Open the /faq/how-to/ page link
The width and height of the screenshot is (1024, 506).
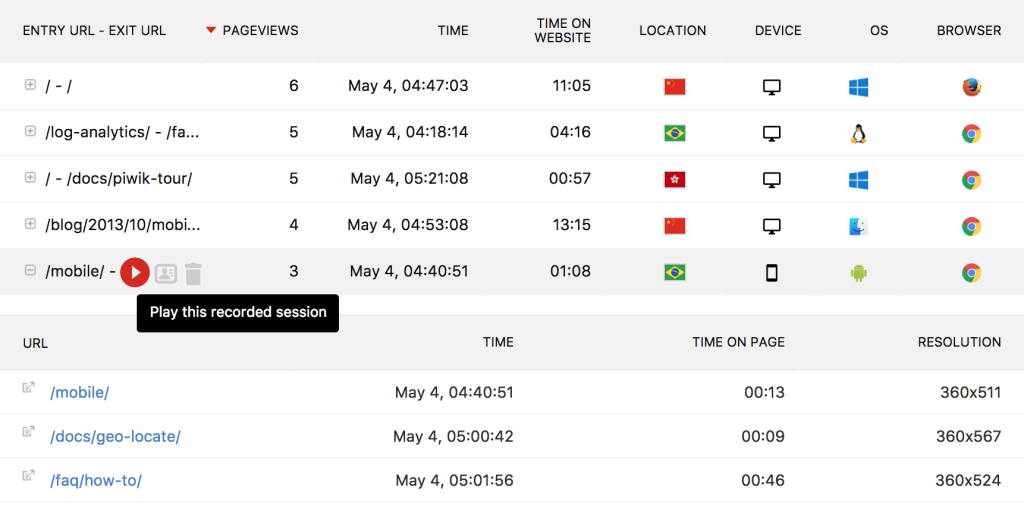click(95, 481)
